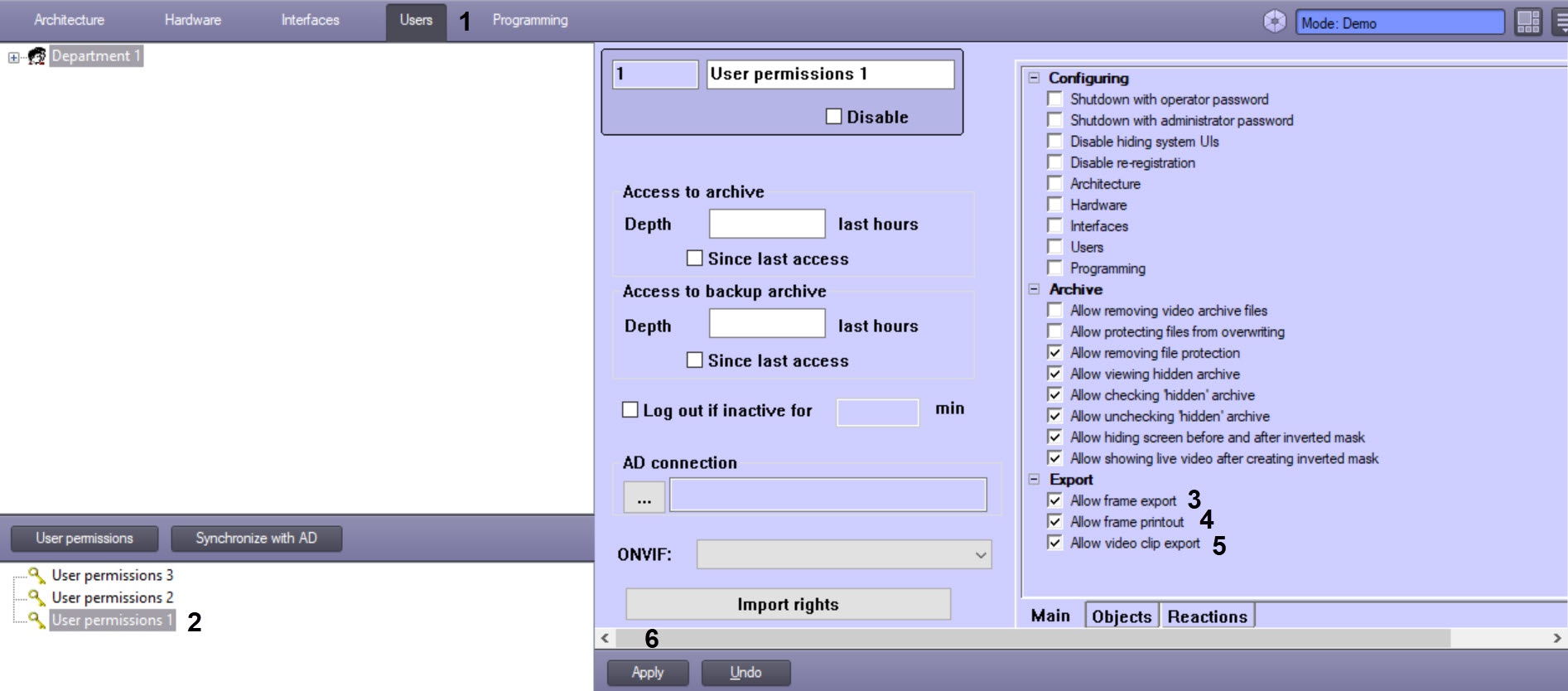1568x691 pixels.
Task: Open the Architecture tab
Action: click(x=69, y=20)
